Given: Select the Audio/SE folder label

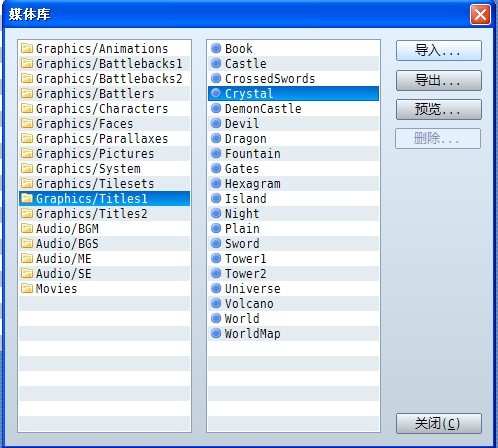Looking at the screenshot, I should pos(64,274).
